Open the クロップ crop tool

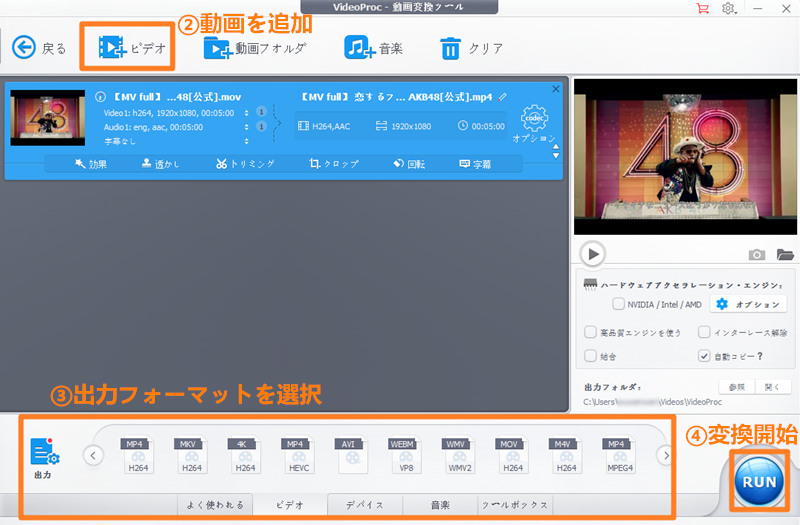(334, 164)
